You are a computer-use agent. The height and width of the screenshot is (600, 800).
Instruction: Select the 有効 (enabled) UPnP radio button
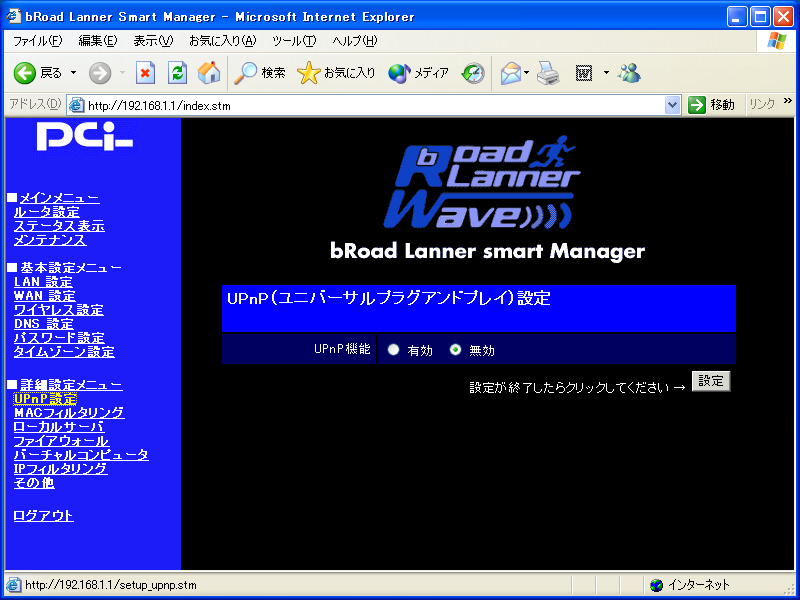pyautogui.click(x=393, y=349)
